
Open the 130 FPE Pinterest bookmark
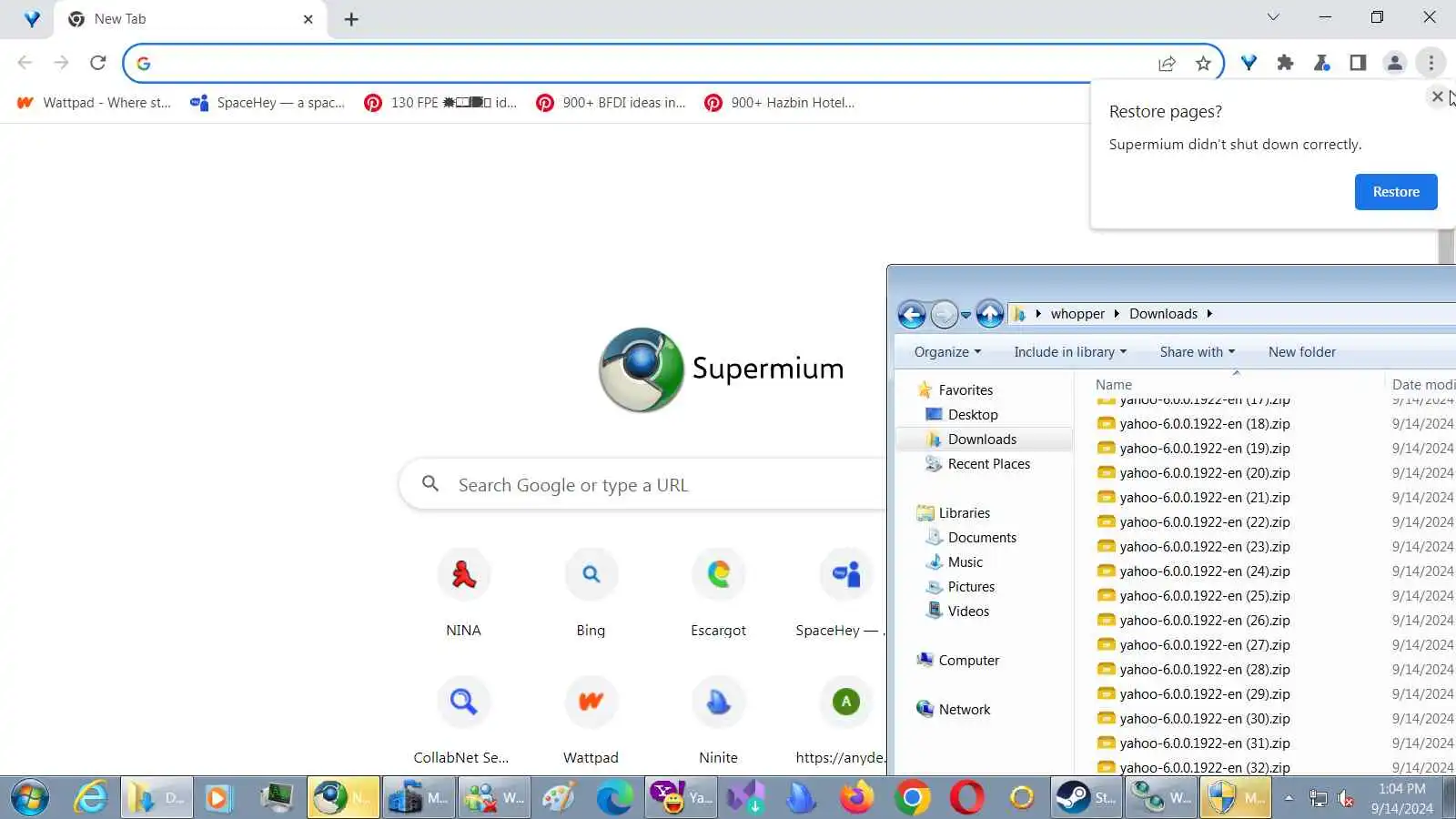point(440,103)
